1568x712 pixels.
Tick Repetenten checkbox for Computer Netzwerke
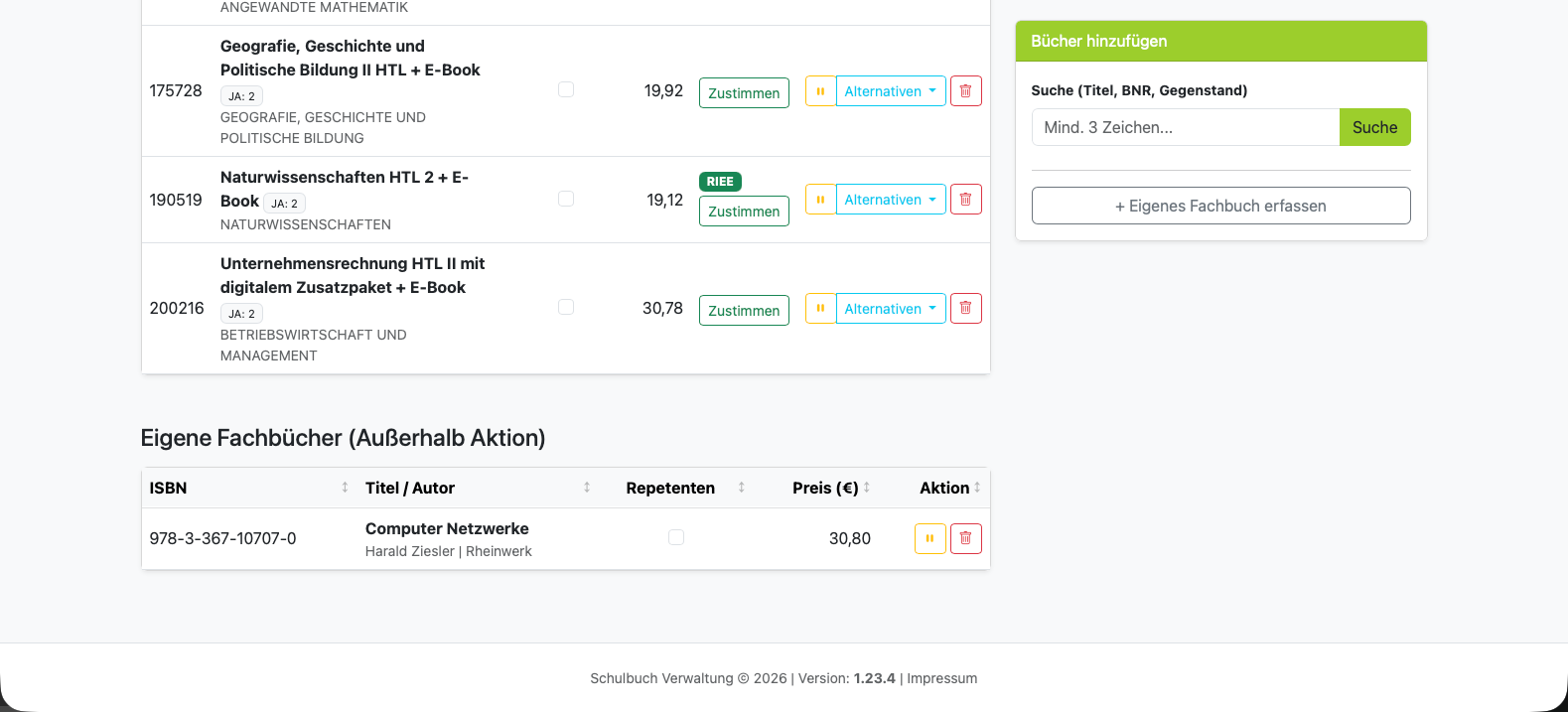(x=676, y=537)
